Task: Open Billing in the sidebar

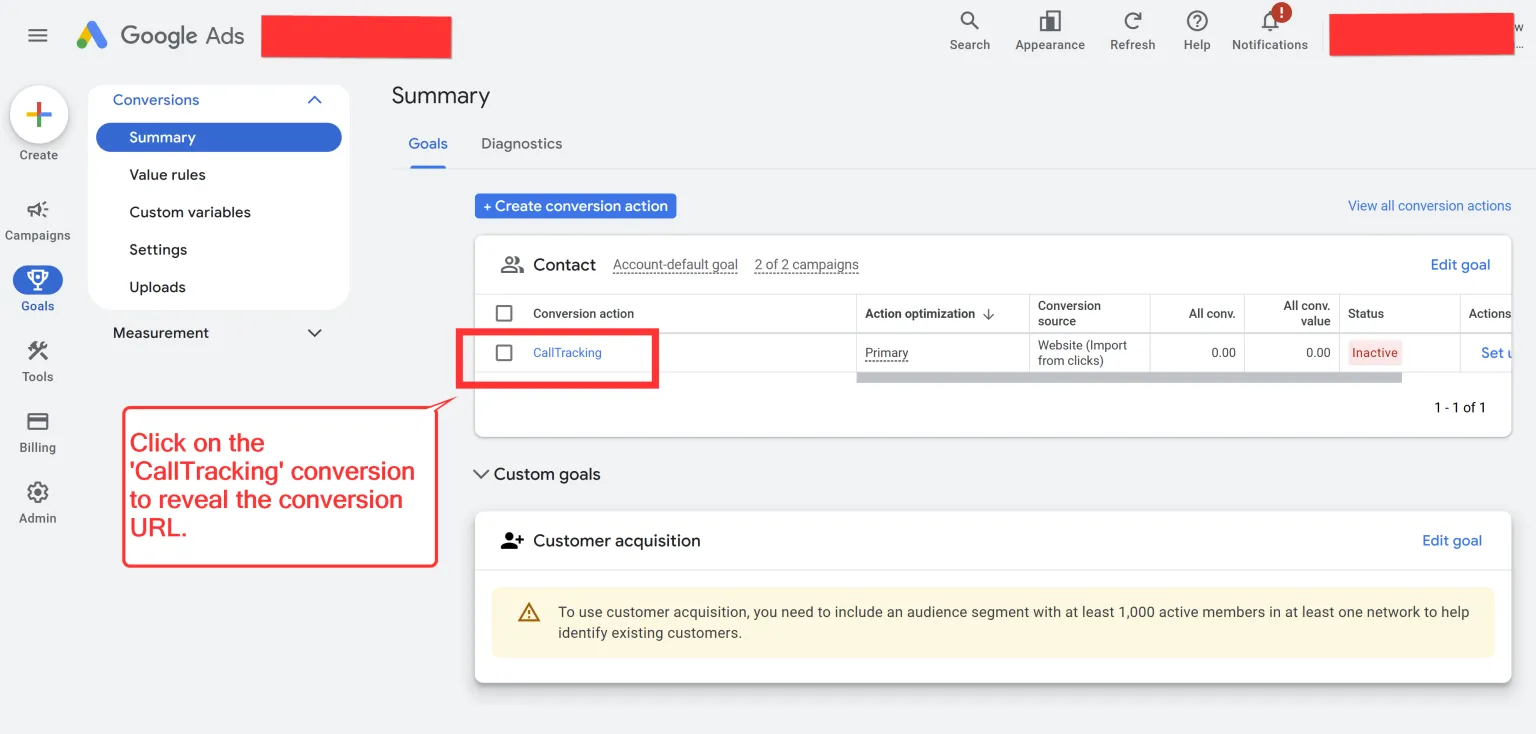Action: pyautogui.click(x=38, y=432)
